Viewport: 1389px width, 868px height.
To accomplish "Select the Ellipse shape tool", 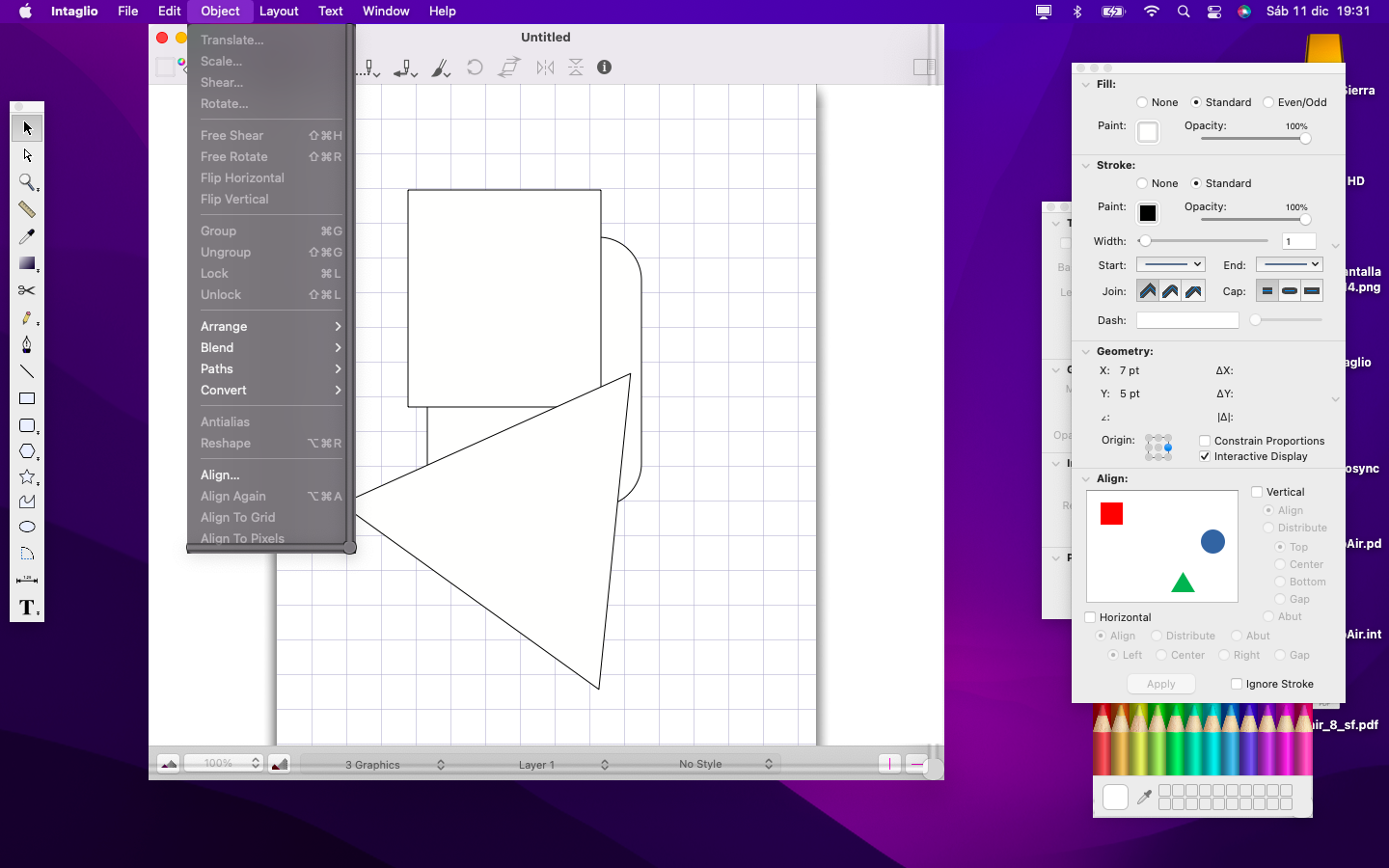I will [27, 527].
